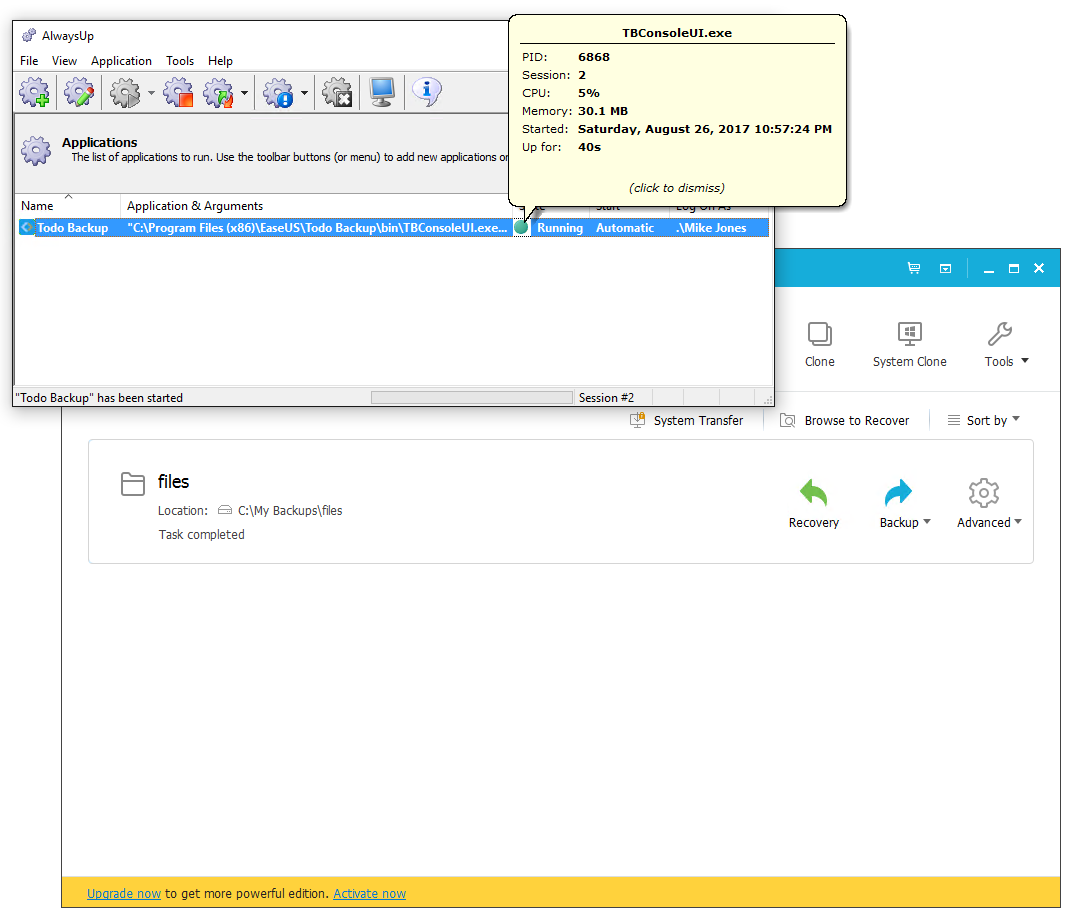Click the 'Activate now' link
The height and width of the screenshot is (915, 1072).
pyautogui.click(x=369, y=894)
